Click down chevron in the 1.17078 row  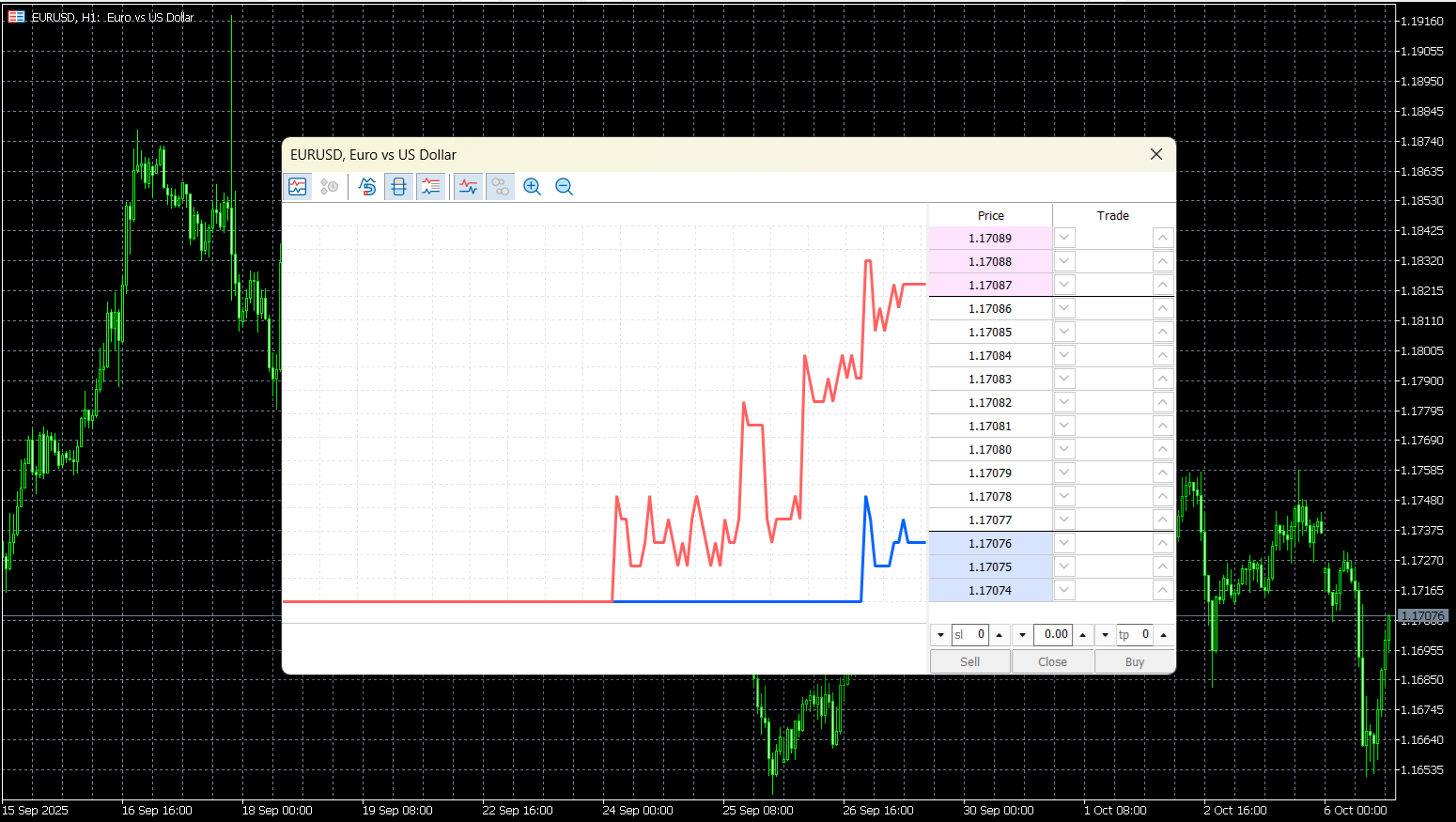pos(1064,496)
